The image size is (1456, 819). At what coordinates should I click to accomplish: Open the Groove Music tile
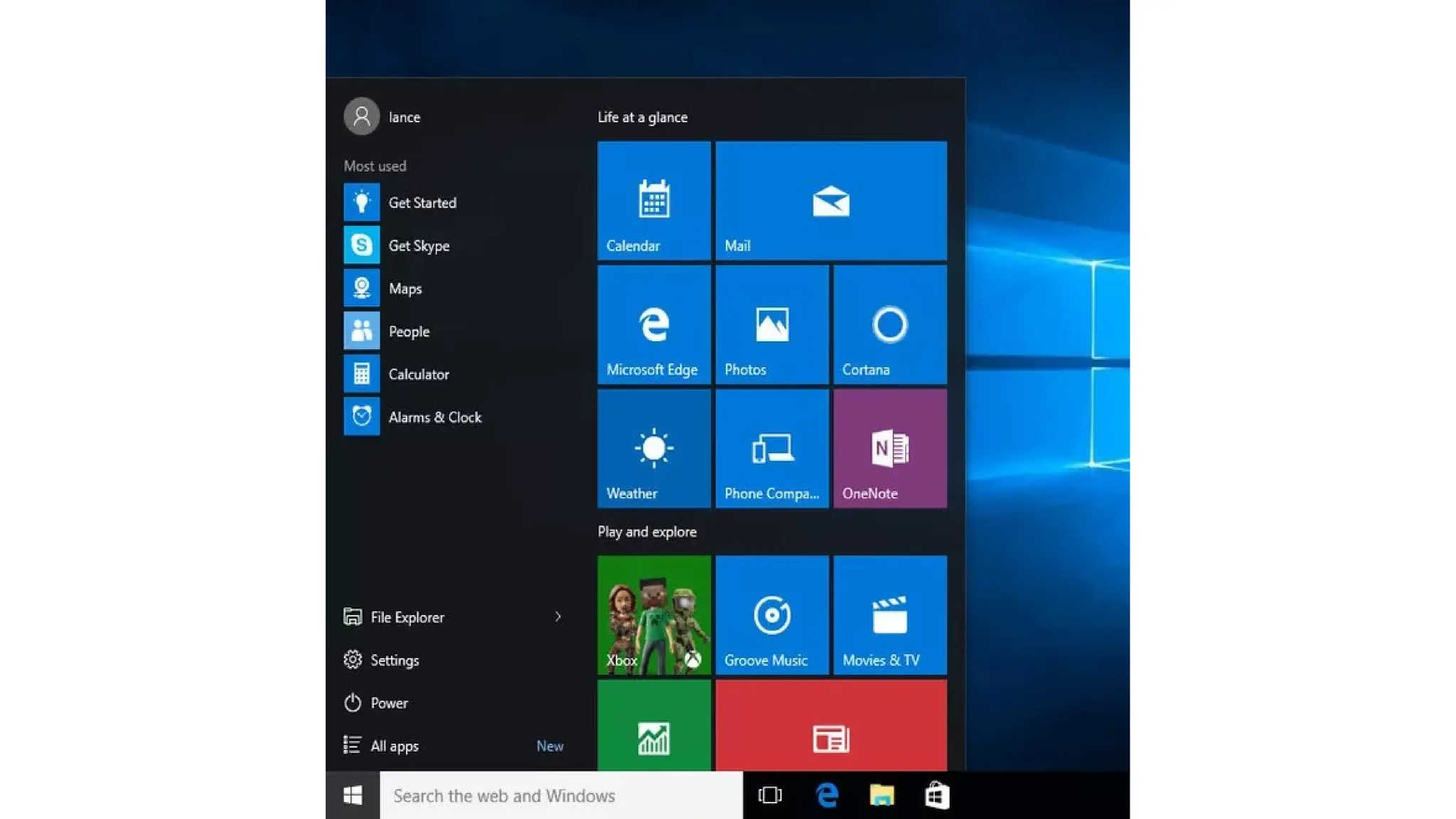coord(771,615)
